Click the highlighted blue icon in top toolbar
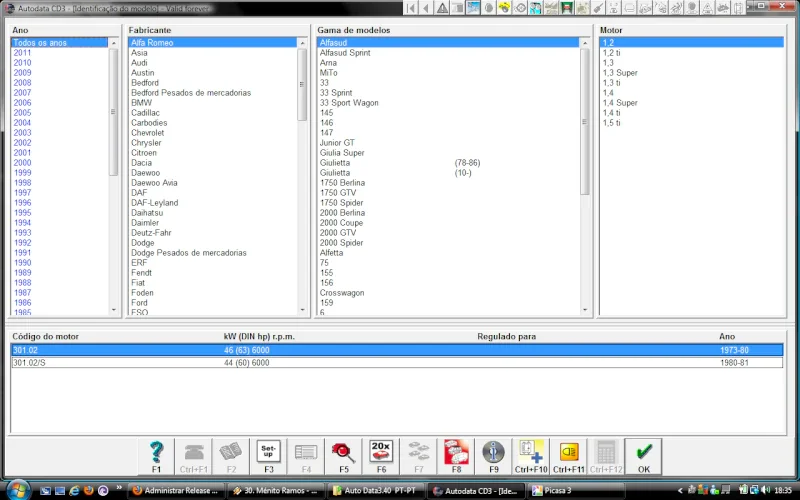The image size is (800, 500). [x=473, y=8]
